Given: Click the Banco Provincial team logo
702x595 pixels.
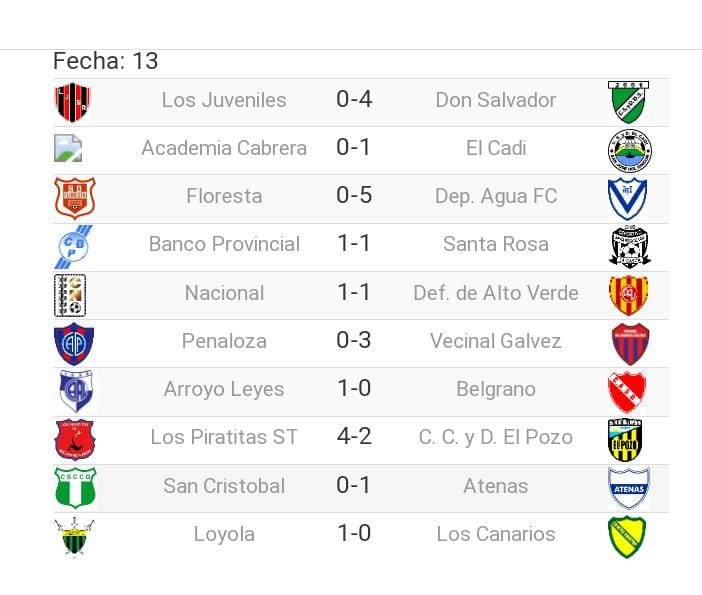Looking at the screenshot, I should [72, 246].
